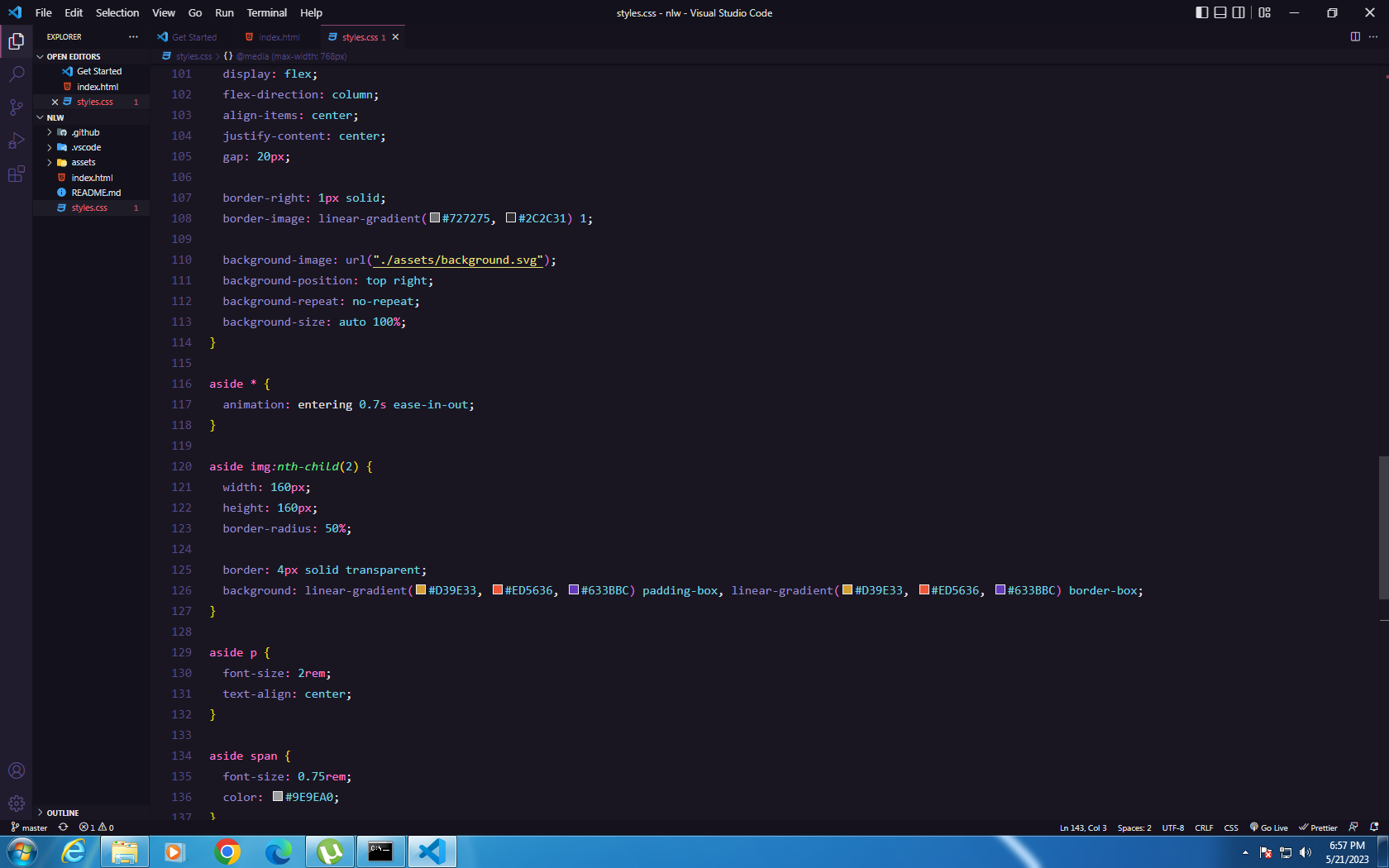Click the #727275 color swatch
This screenshot has height=868, width=1389.
tap(435, 218)
